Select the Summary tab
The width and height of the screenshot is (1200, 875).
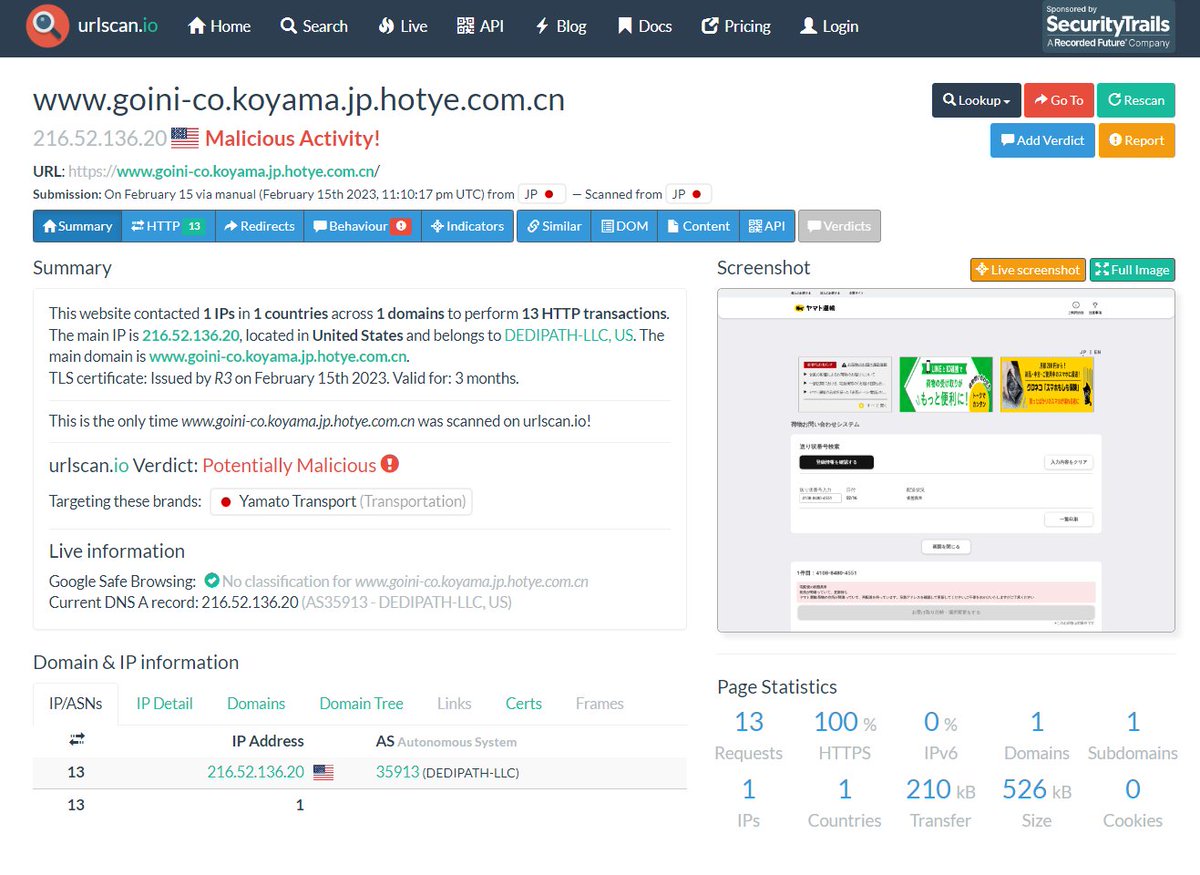(77, 226)
